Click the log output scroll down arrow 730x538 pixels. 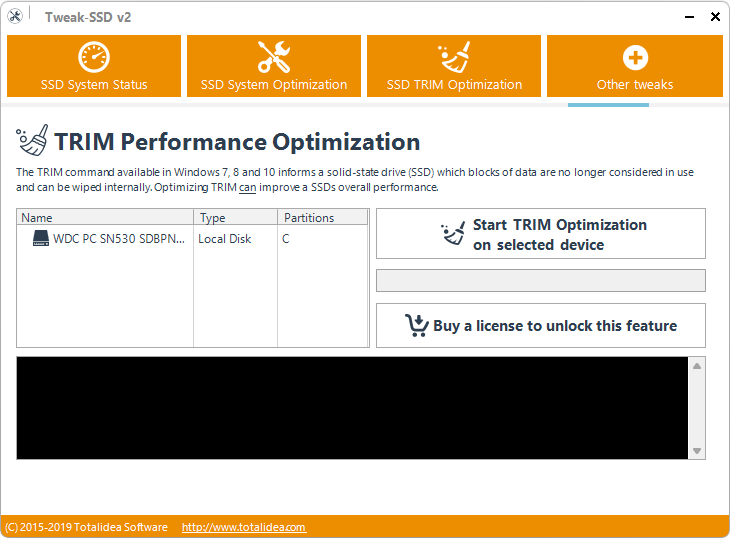(697, 451)
